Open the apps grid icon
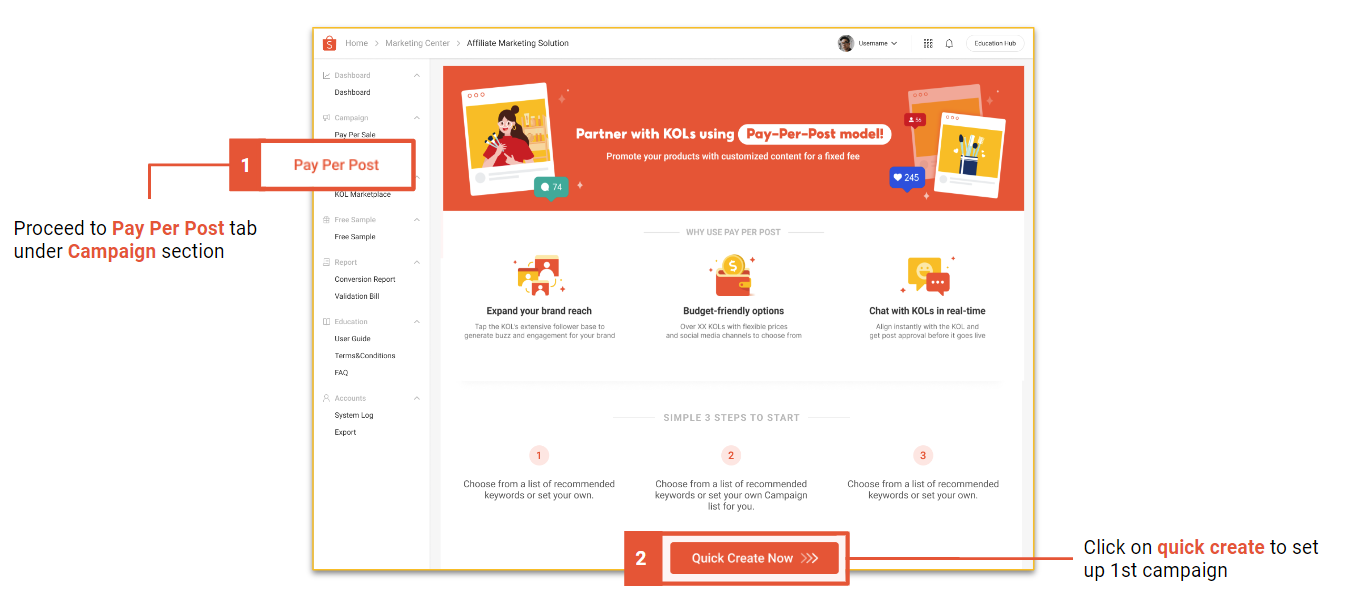 [928, 43]
